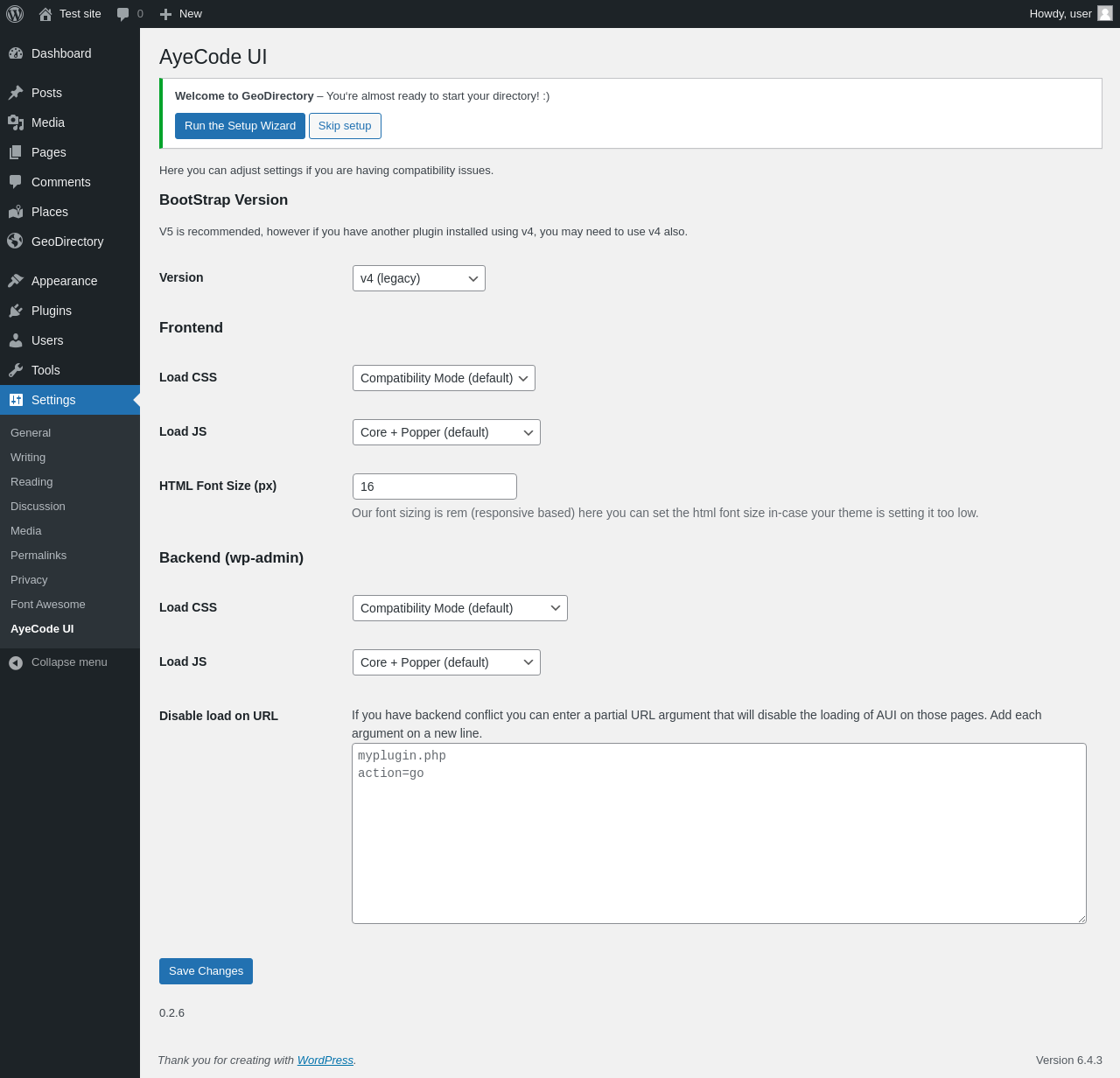The height and width of the screenshot is (1078, 1120).
Task: Click the Pages sidebar icon
Action: click(16, 152)
